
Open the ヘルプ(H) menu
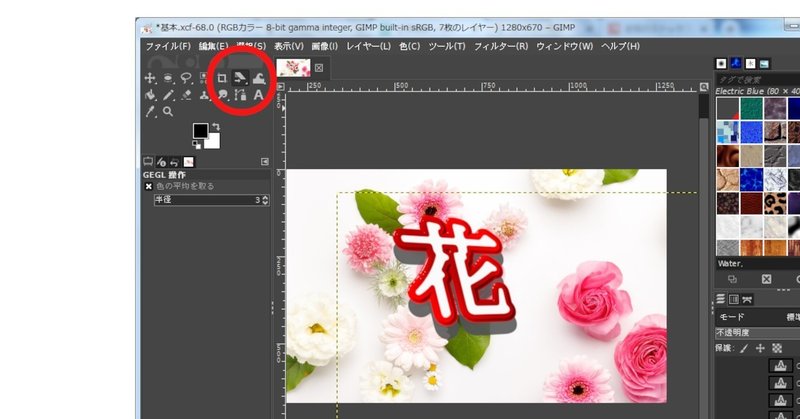(x=620, y=46)
